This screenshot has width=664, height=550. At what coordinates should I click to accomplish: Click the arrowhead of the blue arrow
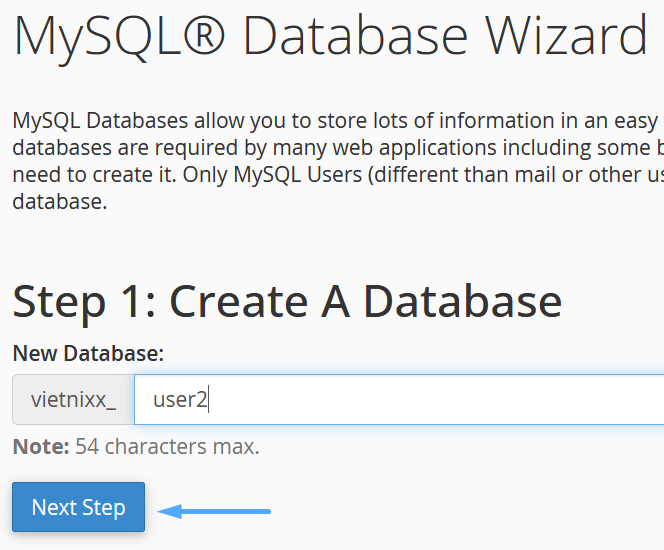(x=168, y=511)
